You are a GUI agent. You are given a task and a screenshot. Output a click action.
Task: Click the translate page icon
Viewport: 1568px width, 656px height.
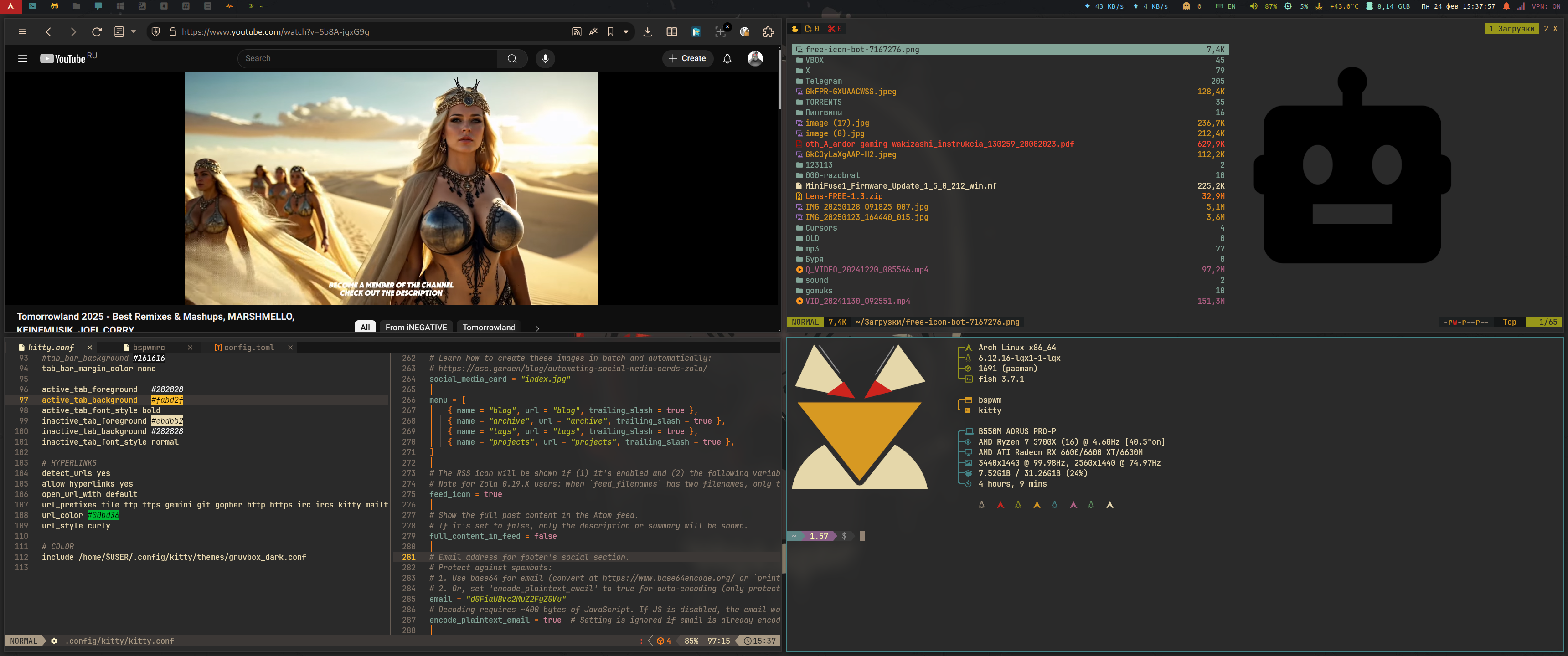[593, 31]
